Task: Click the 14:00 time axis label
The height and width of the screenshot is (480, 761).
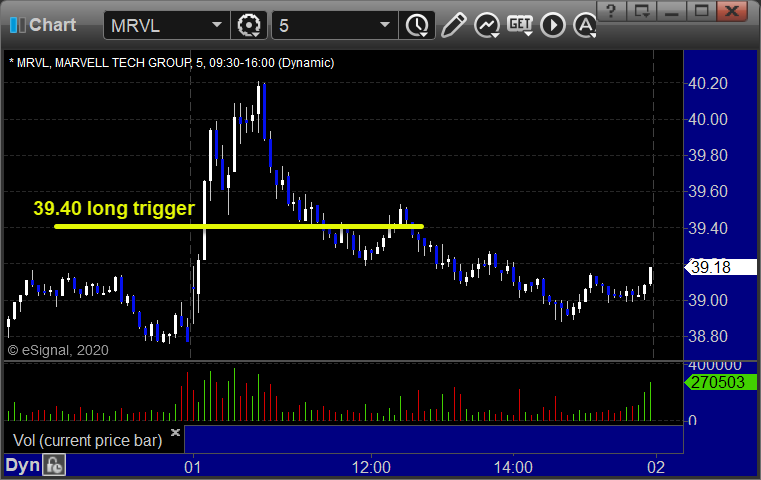Action: point(513,467)
